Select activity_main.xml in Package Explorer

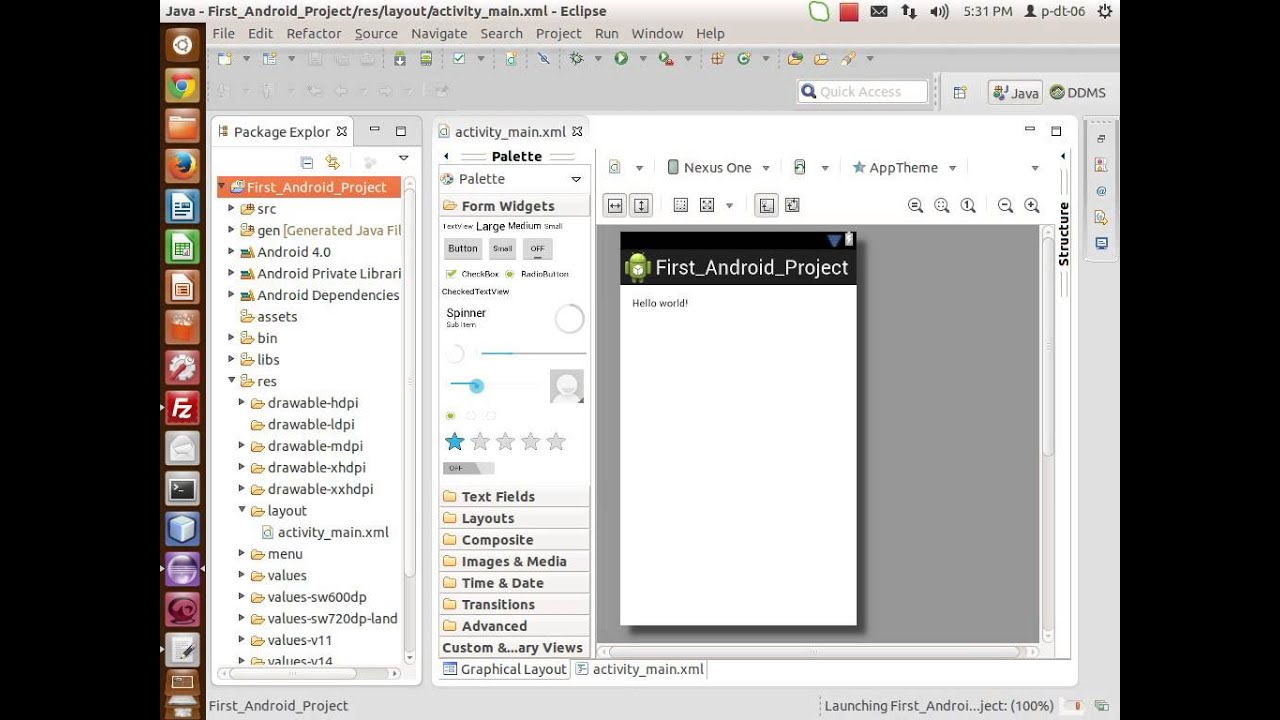pyautogui.click(x=325, y=533)
